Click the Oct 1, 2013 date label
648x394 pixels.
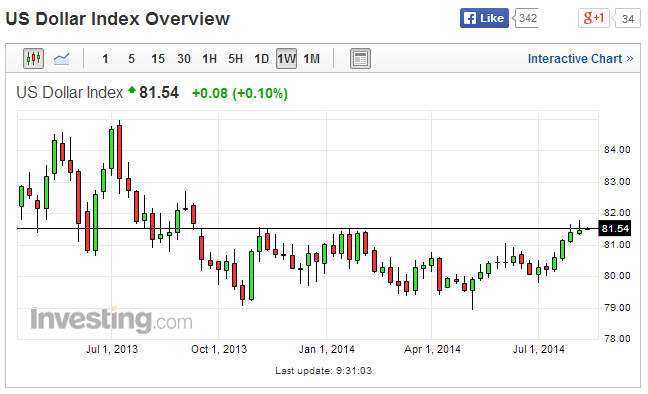click(219, 349)
